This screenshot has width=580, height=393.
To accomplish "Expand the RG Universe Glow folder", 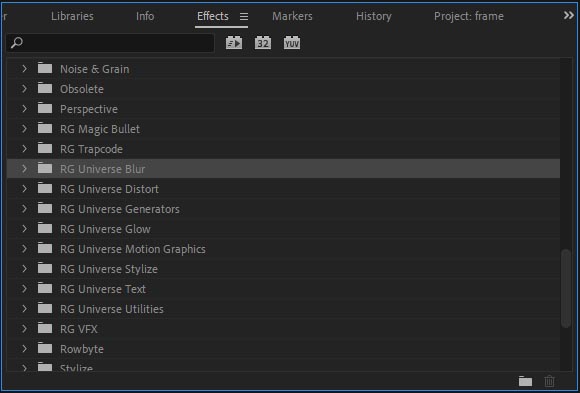I will tap(24, 229).
